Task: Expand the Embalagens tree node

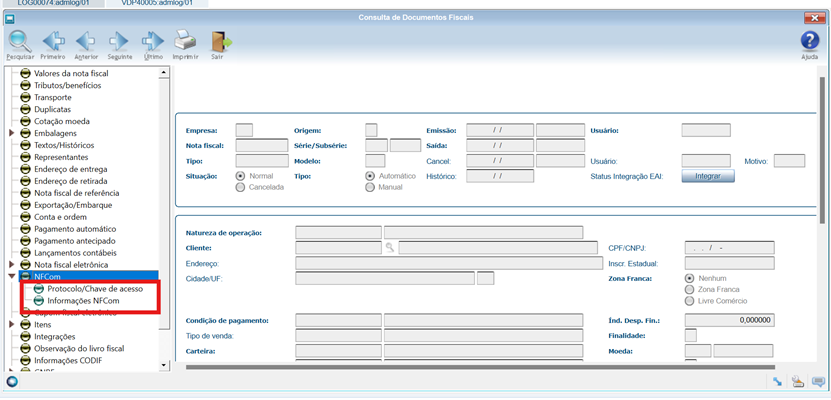Action: pyautogui.click(x=12, y=133)
